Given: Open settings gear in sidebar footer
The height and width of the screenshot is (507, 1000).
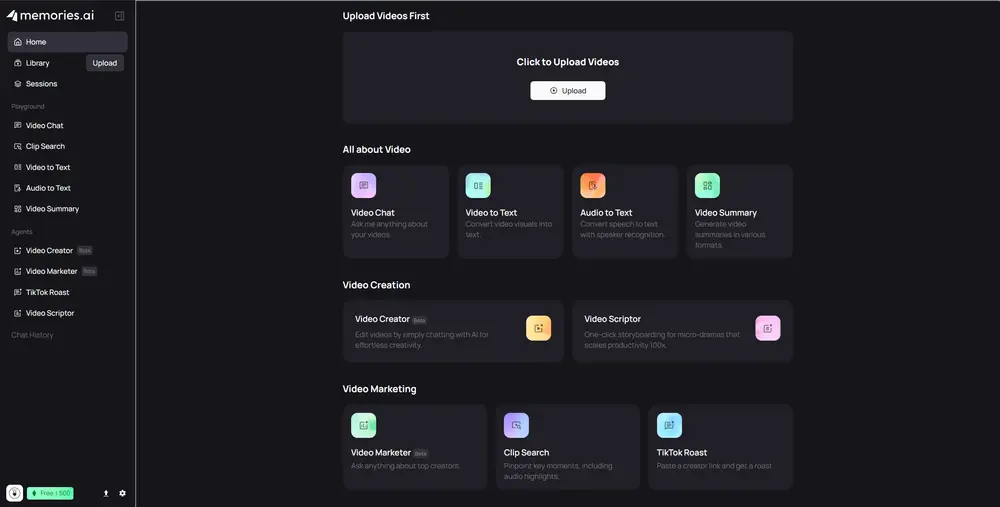Looking at the screenshot, I should (x=123, y=493).
